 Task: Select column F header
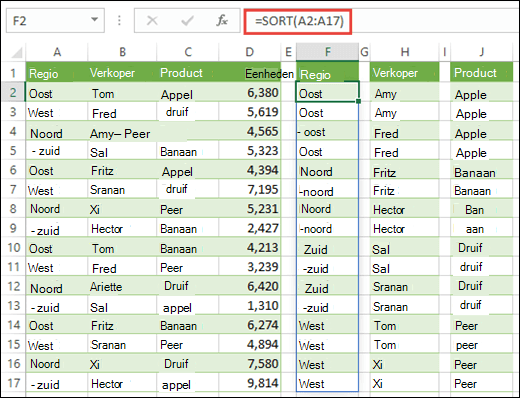tap(328, 52)
